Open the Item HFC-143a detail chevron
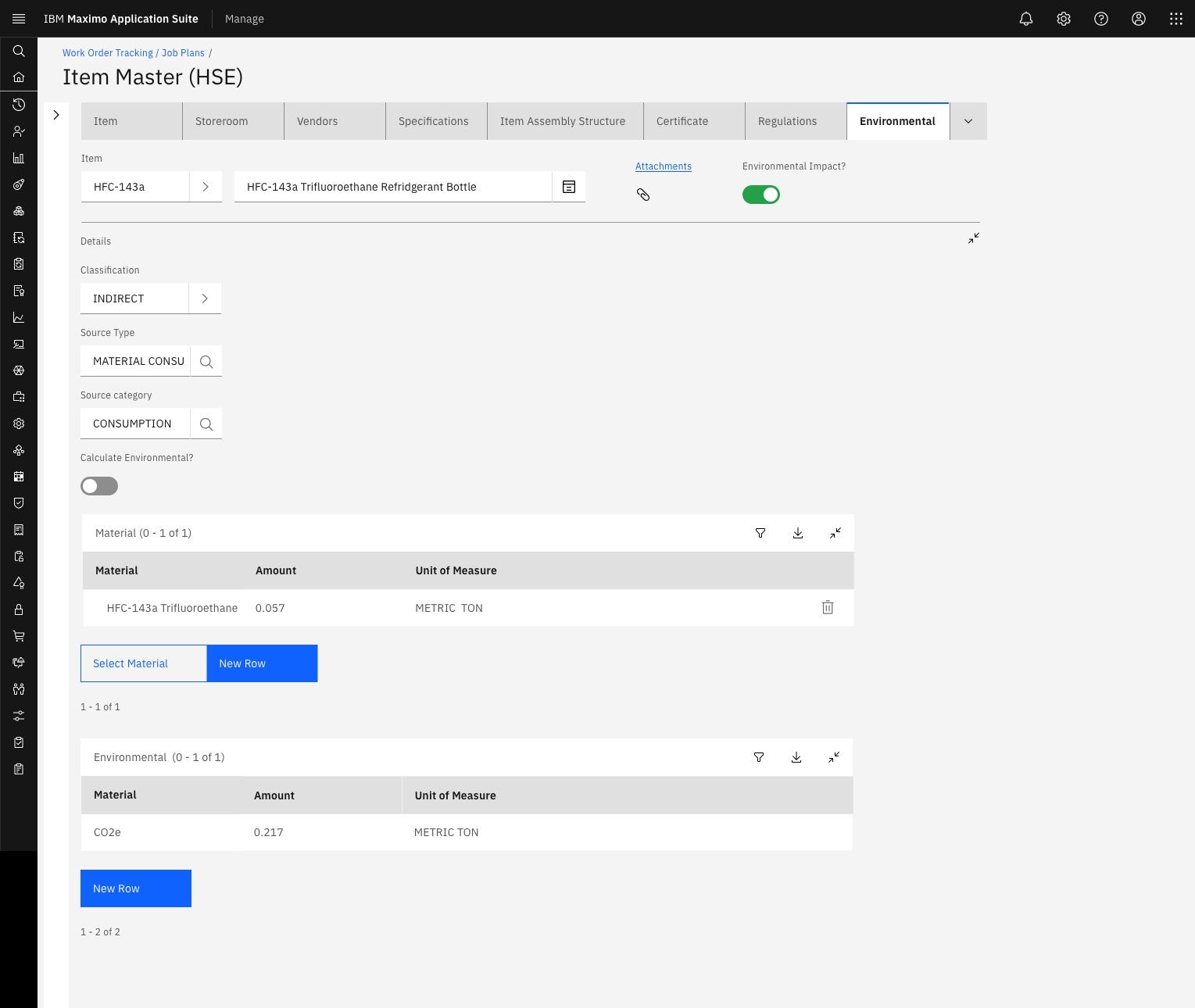Screen dimensions: 1195x1008 tap(206, 187)
